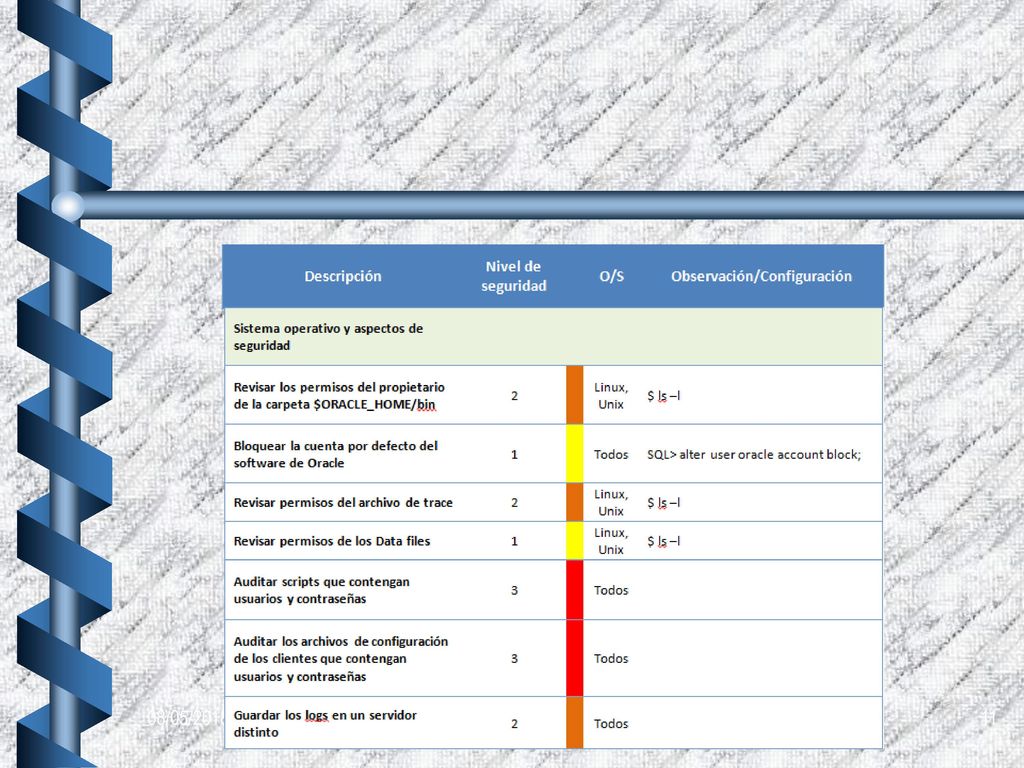Select "SQL> alter user oracle account block;" command
This screenshot has height=768, width=1024.
pyautogui.click(x=754, y=455)
